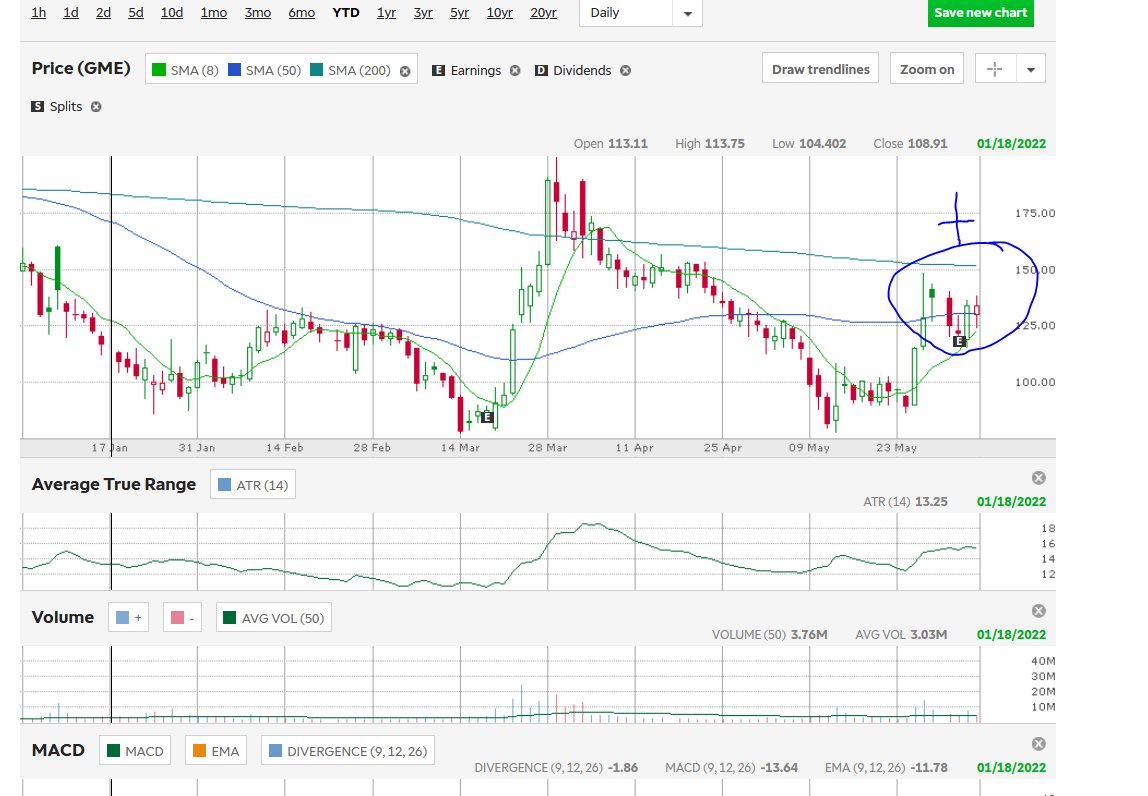This screenshot has height=796, width=1148.
Task: Click the March earnings E marker on chart
Action: click(x=487, y=417)
